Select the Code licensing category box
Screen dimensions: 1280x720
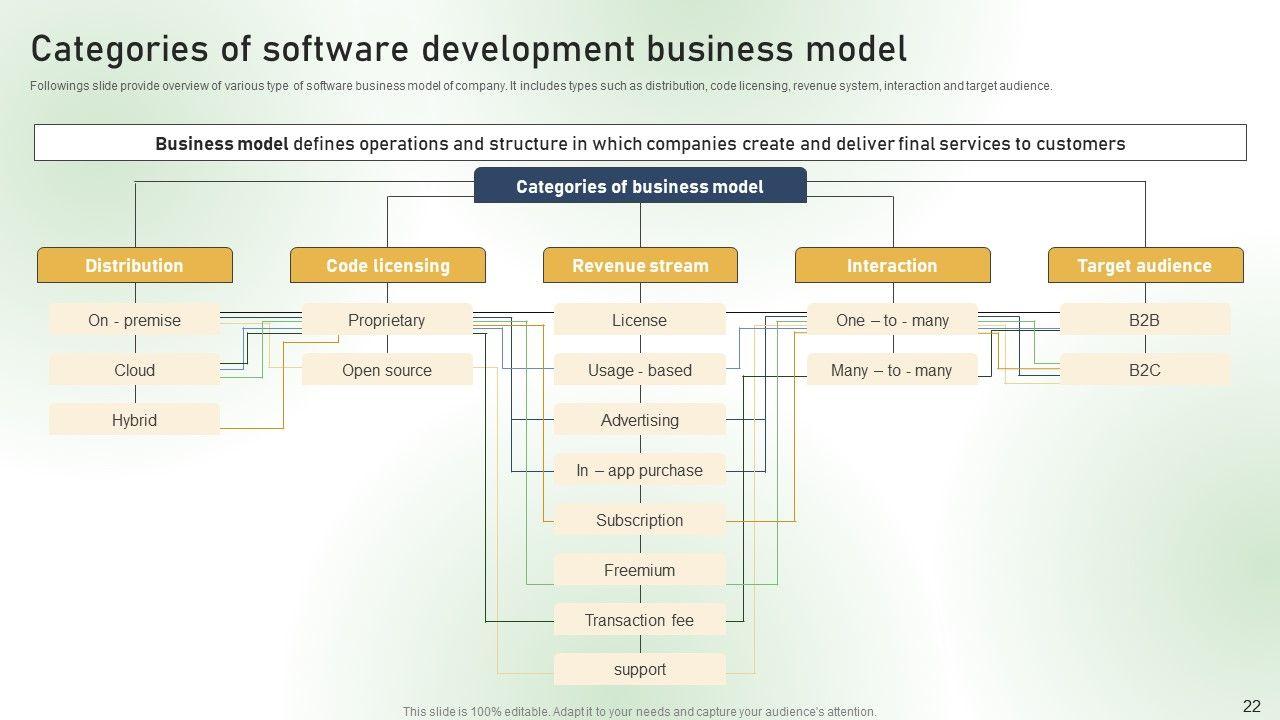388,266
